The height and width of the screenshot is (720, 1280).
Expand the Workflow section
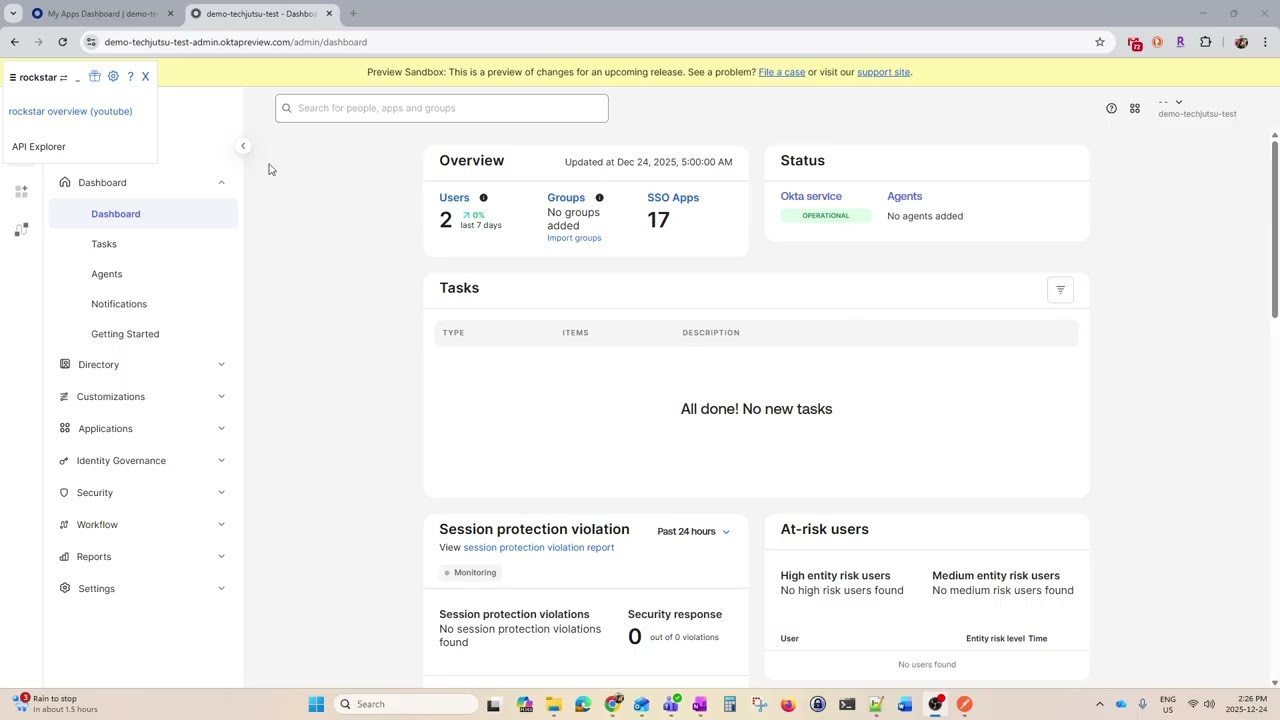coord(142,524)
